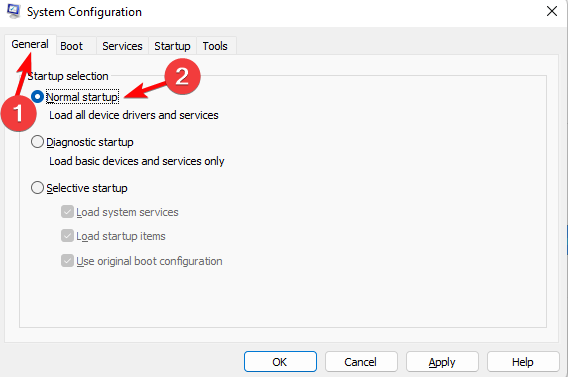Open Help for System Configuration
This screenshot has width=568, height=377.
[523, 361]
